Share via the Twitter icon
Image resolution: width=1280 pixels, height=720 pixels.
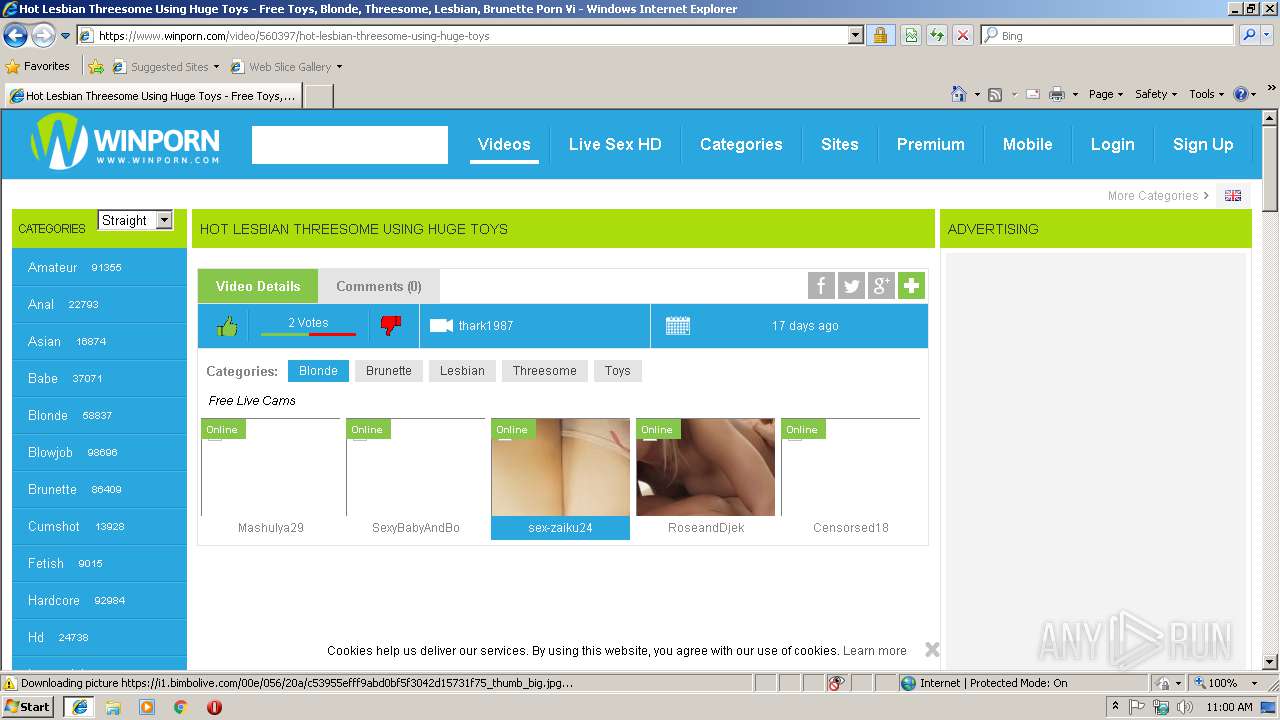click(x=851, y=286)
